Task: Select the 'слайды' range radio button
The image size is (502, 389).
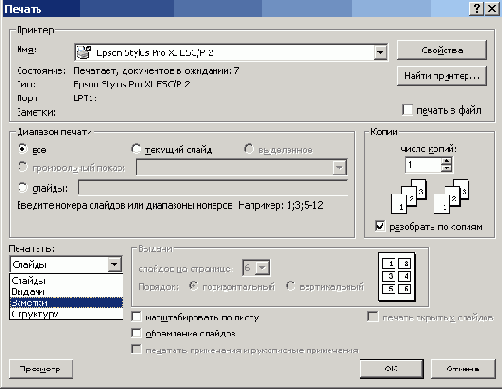Action: (x=22, y=188)
